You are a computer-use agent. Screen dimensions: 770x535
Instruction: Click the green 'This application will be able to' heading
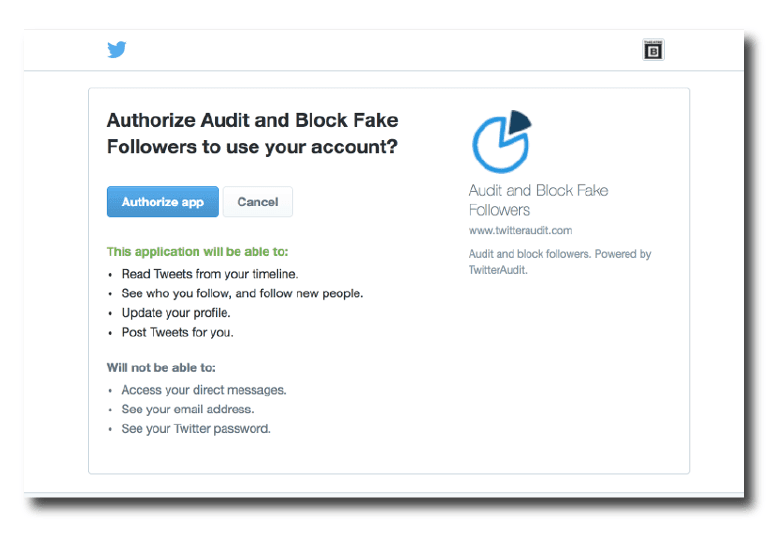[197, 252]
